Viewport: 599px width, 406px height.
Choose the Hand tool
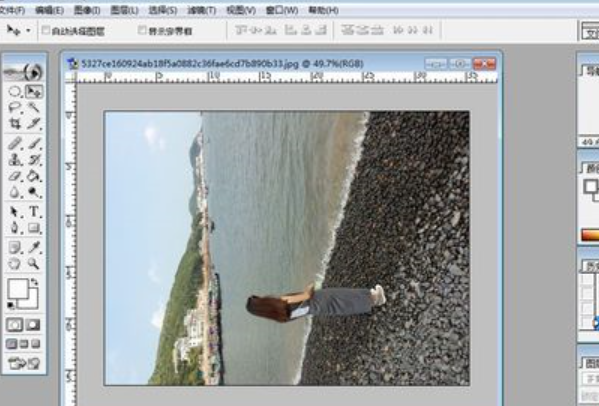tap(15, 264)
